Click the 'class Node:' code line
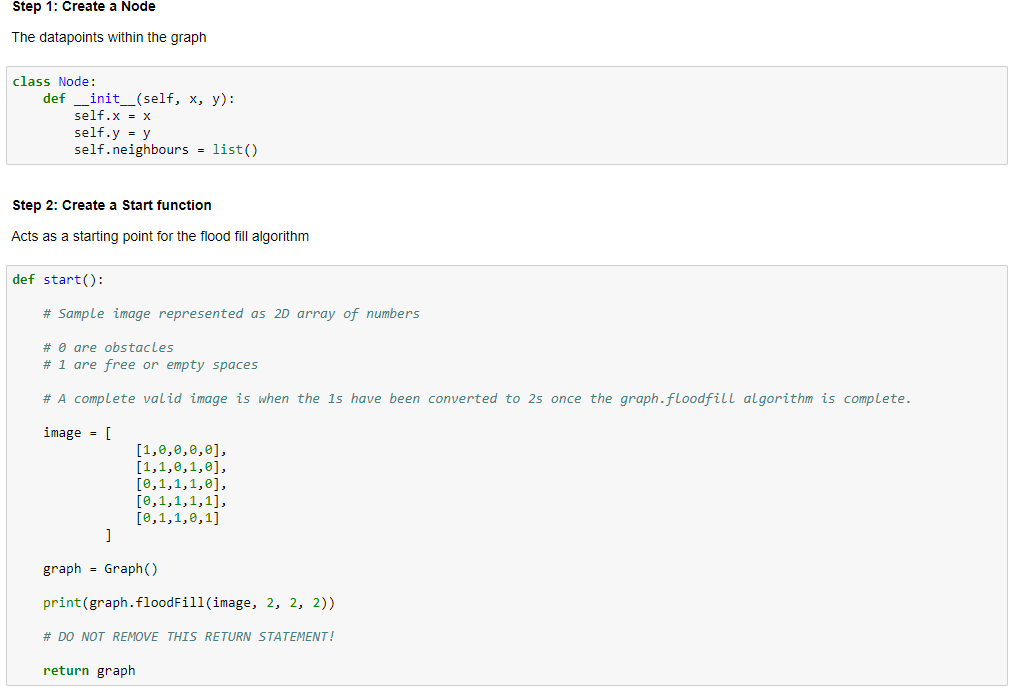Viewport: 1019px width, 693px height. pyautogui.click(x=54, y=81)
